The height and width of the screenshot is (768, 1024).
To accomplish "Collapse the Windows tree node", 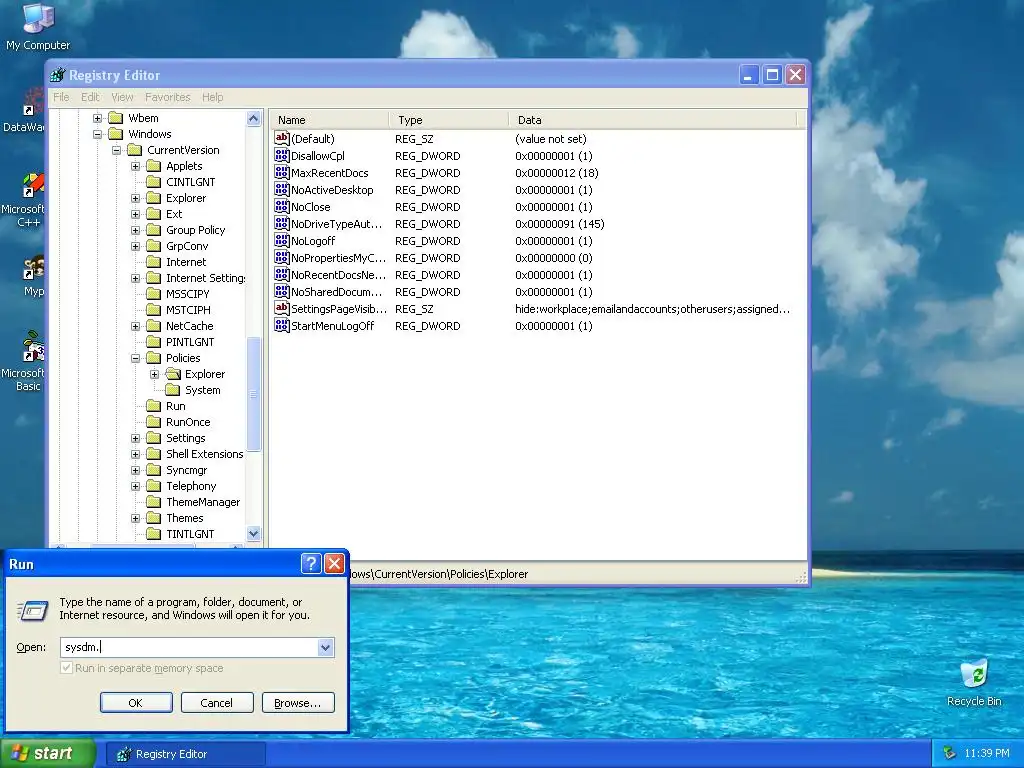I will click(97, 134).
